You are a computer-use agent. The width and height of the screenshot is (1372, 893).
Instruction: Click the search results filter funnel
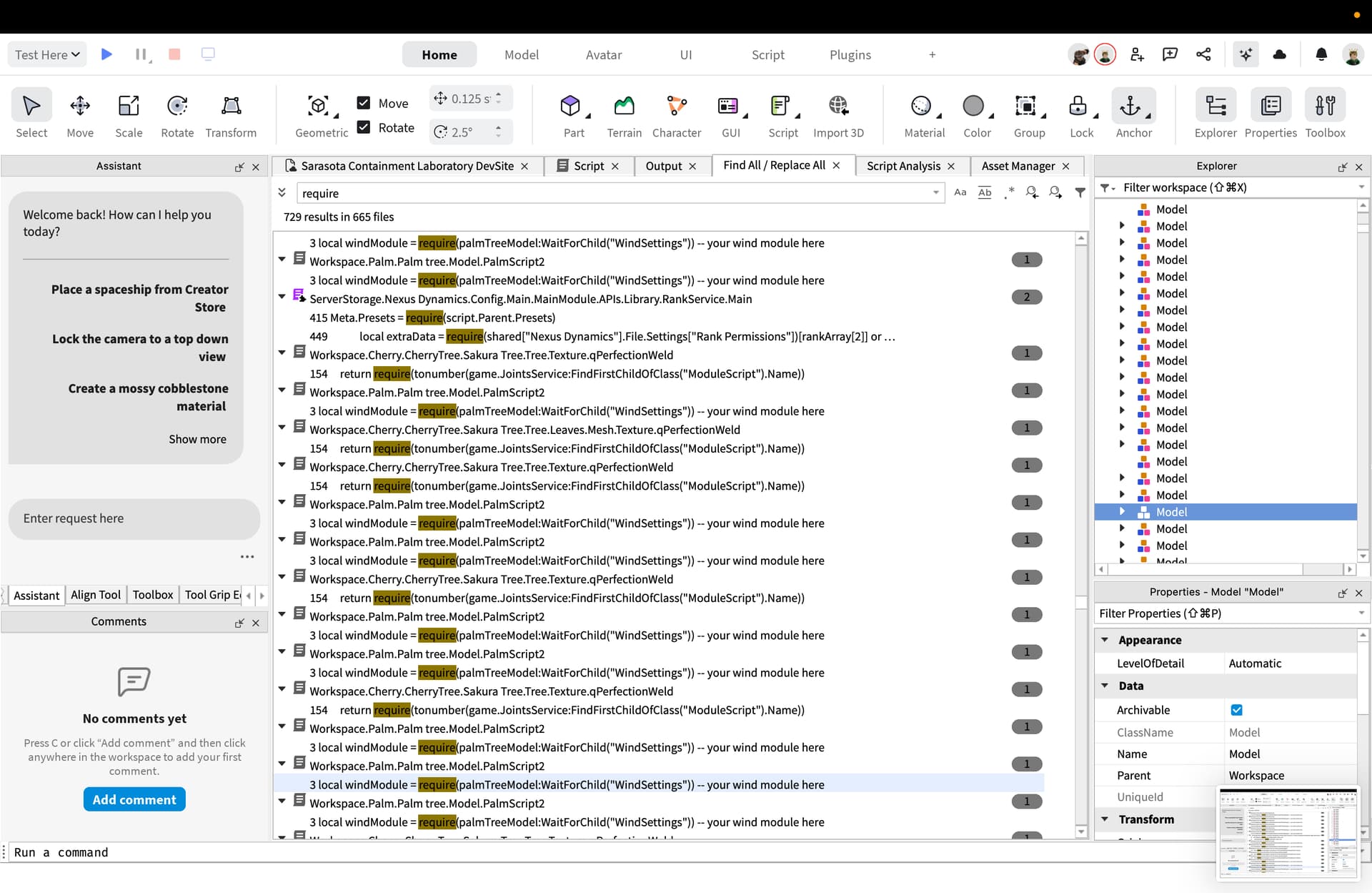[x=1080, y=192]
